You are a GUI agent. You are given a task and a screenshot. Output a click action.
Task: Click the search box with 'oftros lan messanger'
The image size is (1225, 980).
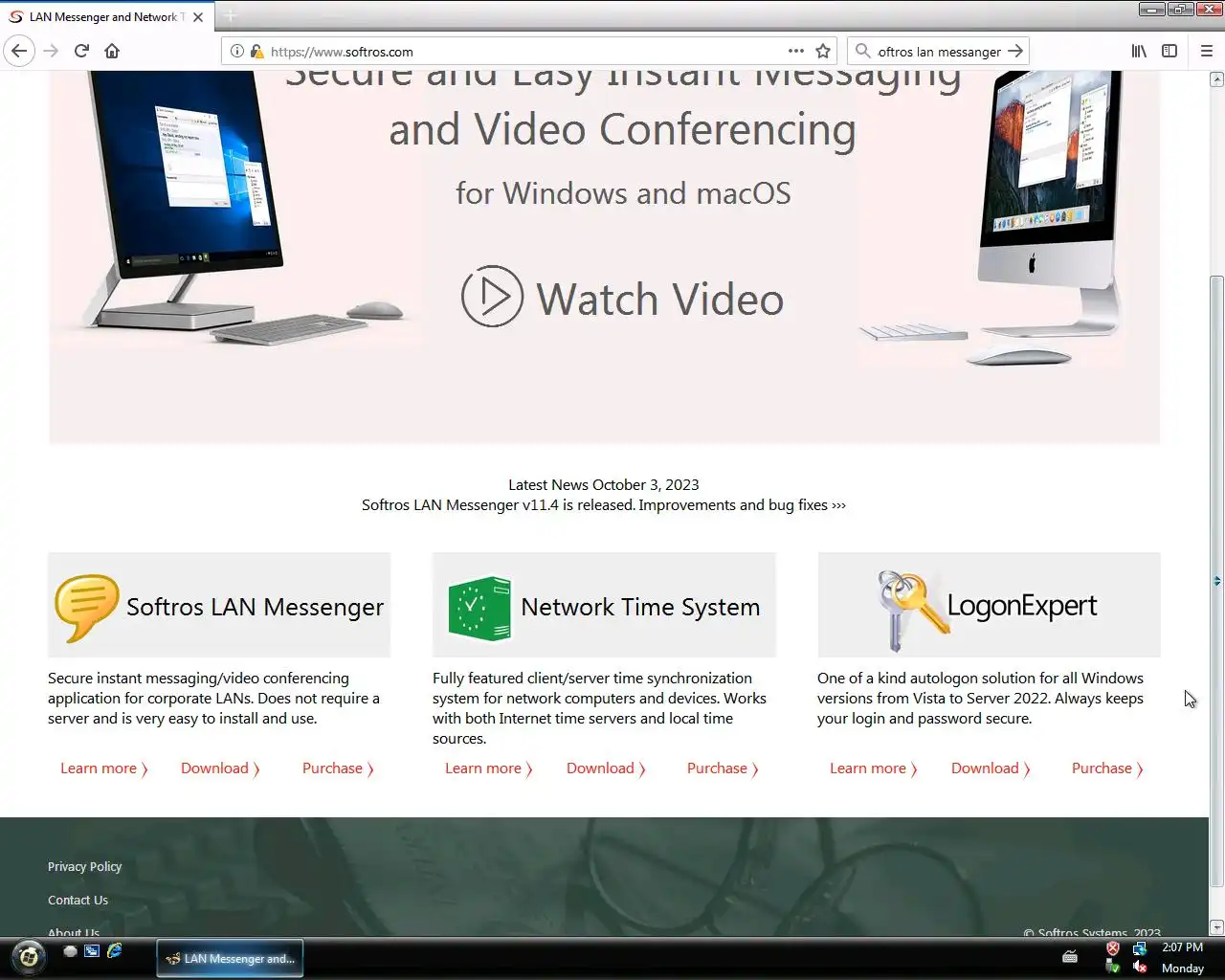coord(938,52)
